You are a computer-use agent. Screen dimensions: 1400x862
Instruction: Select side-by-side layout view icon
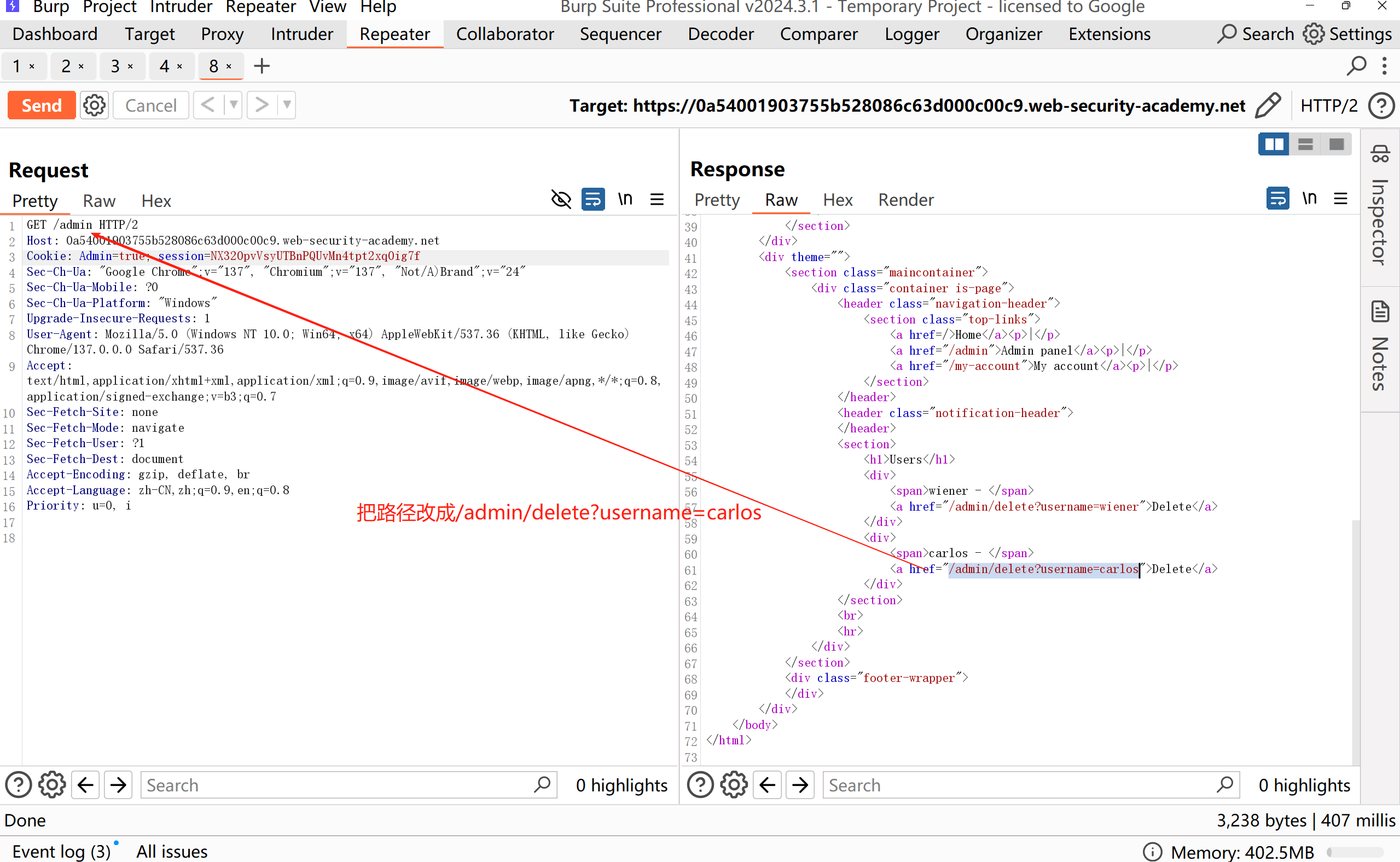[1274, 144]
